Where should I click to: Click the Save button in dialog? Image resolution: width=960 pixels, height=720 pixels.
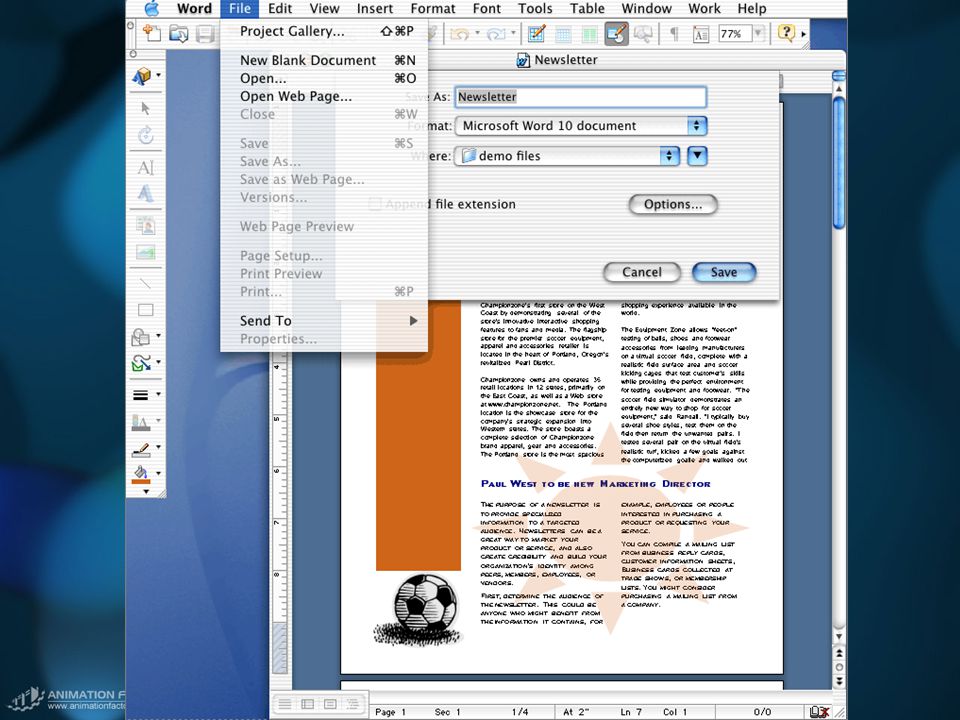tap(724, 272)
